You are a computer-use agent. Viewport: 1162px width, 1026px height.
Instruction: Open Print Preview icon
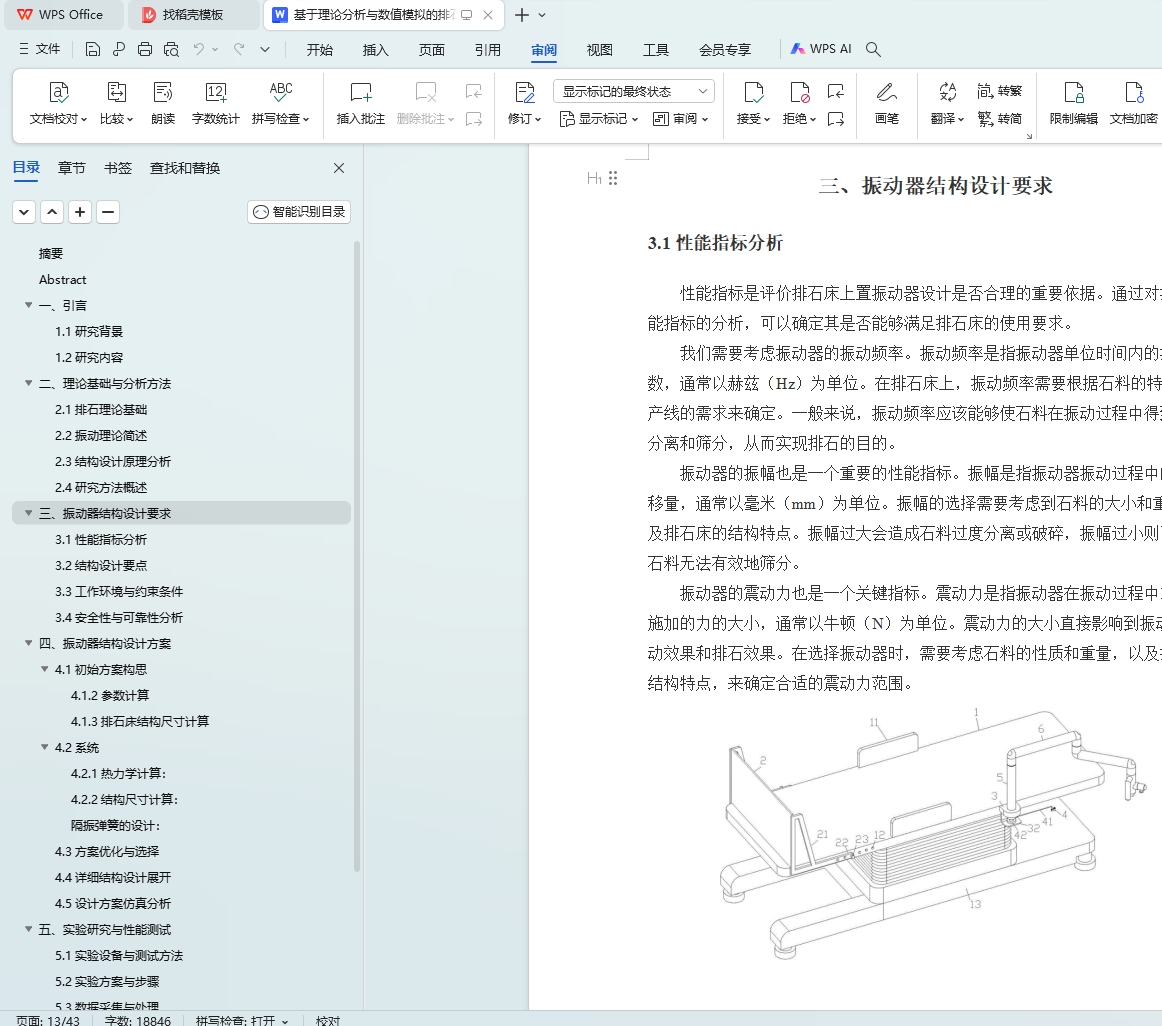(171, 49)
